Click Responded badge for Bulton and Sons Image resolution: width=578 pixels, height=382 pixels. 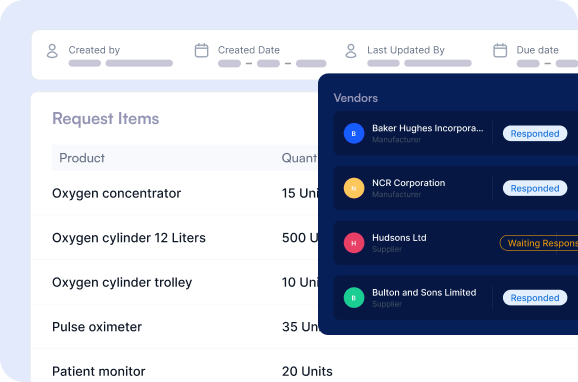[535, 298]
